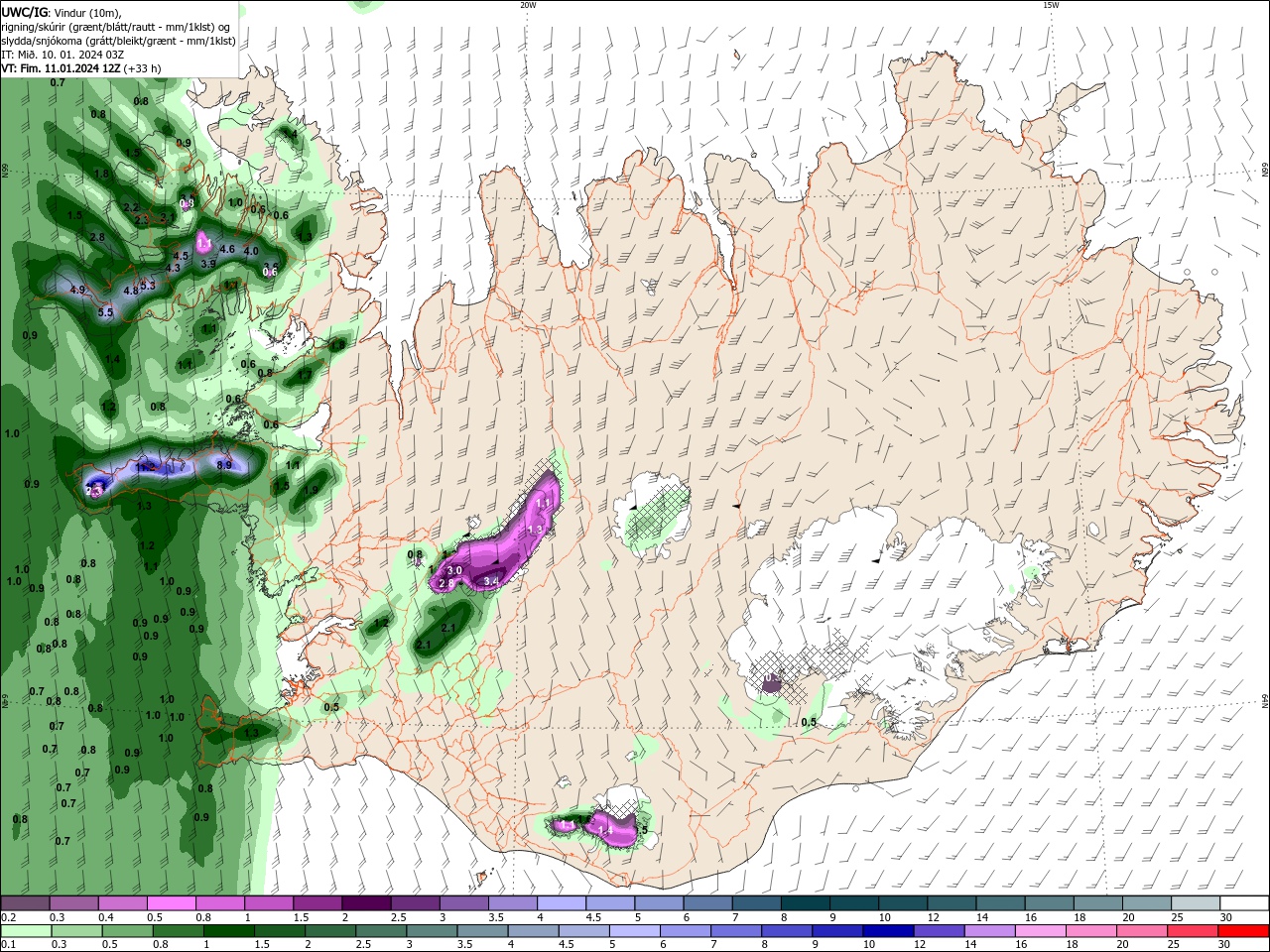The image size is (1270, 952).
Task: Click the 'rigning/skúrir' legend description line
Action: [x=117, y=27]
